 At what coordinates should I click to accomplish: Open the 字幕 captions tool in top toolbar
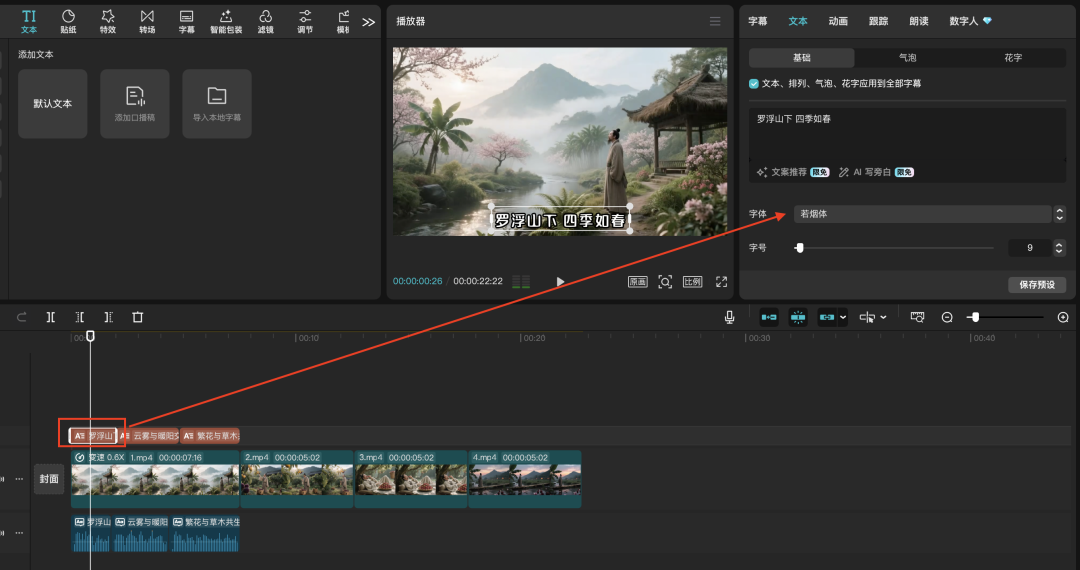(x=187, y=21)
